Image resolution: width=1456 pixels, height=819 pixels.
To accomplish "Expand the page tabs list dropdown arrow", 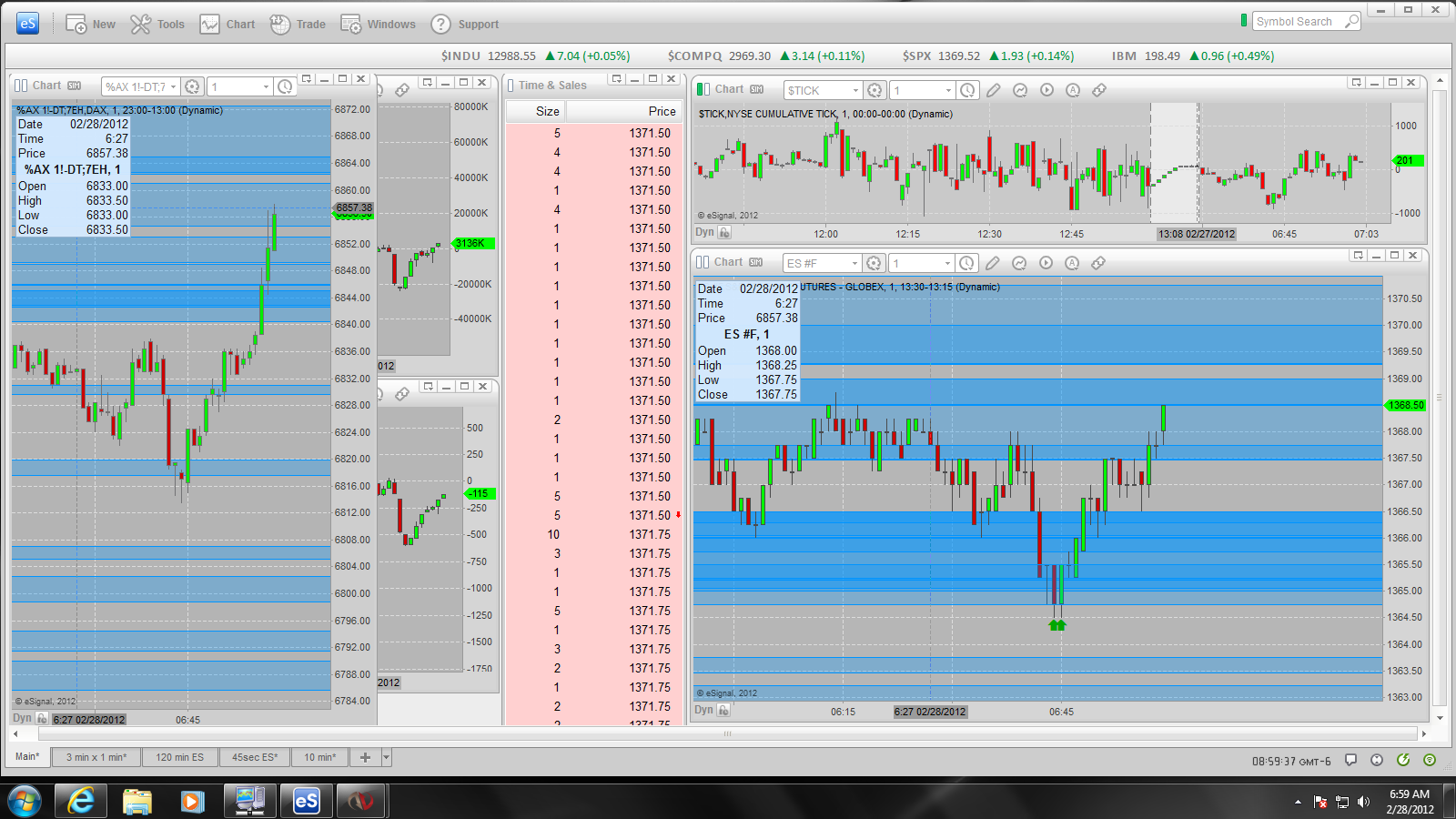I will click(387, 757).
